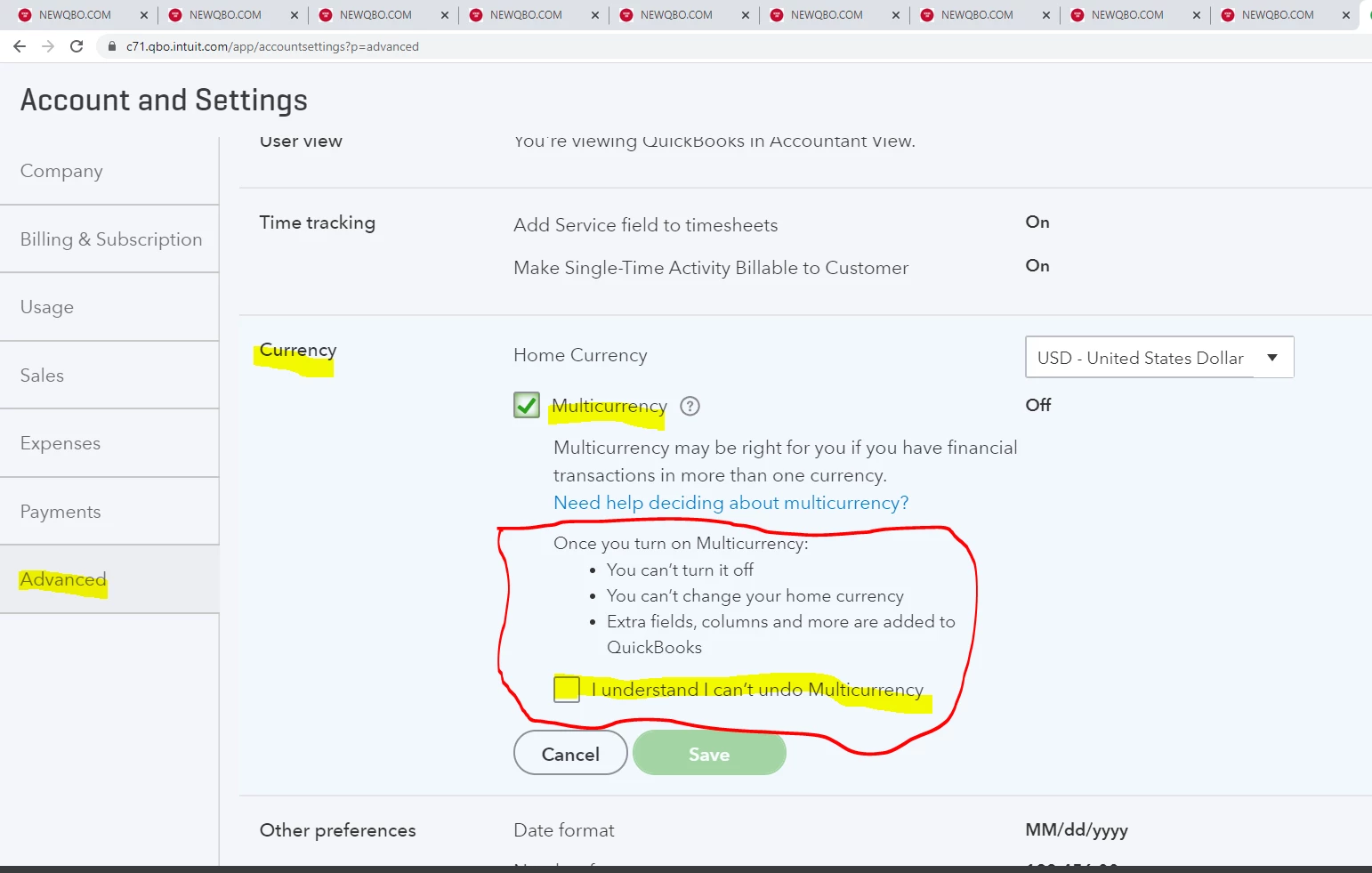Viewport: 1372px width, 873px height.
Task: Click 'You can't change your home currency' bullet
Action: coord(755,595)
